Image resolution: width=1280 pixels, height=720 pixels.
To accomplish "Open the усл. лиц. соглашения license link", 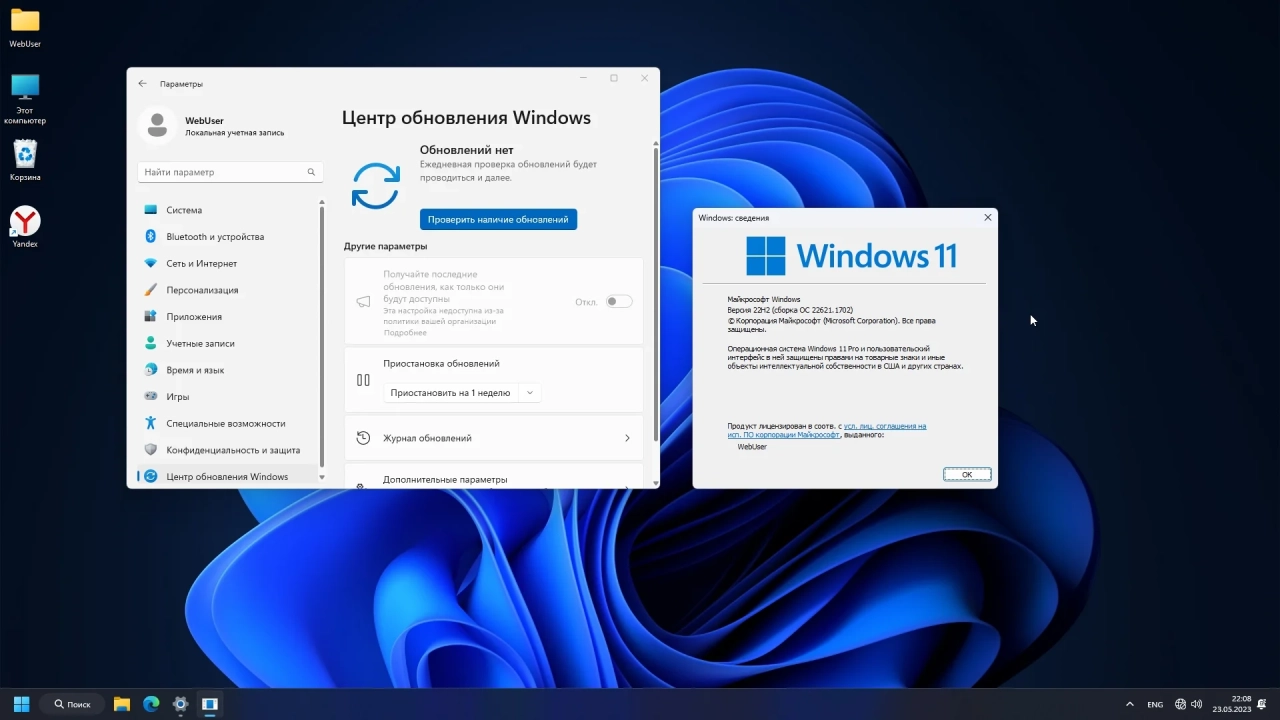I will (885, 426).
